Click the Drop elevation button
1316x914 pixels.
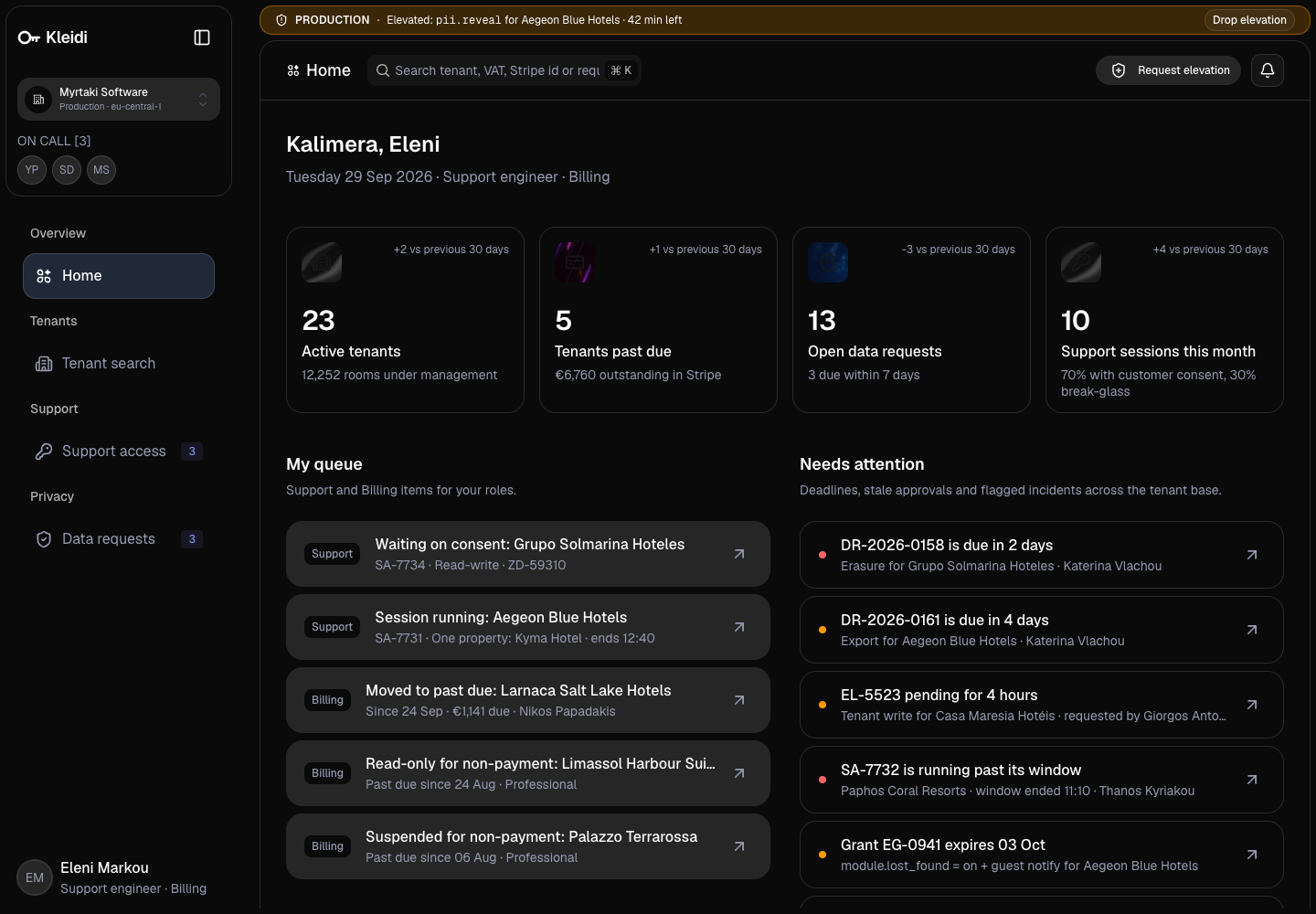[1249, 20]
